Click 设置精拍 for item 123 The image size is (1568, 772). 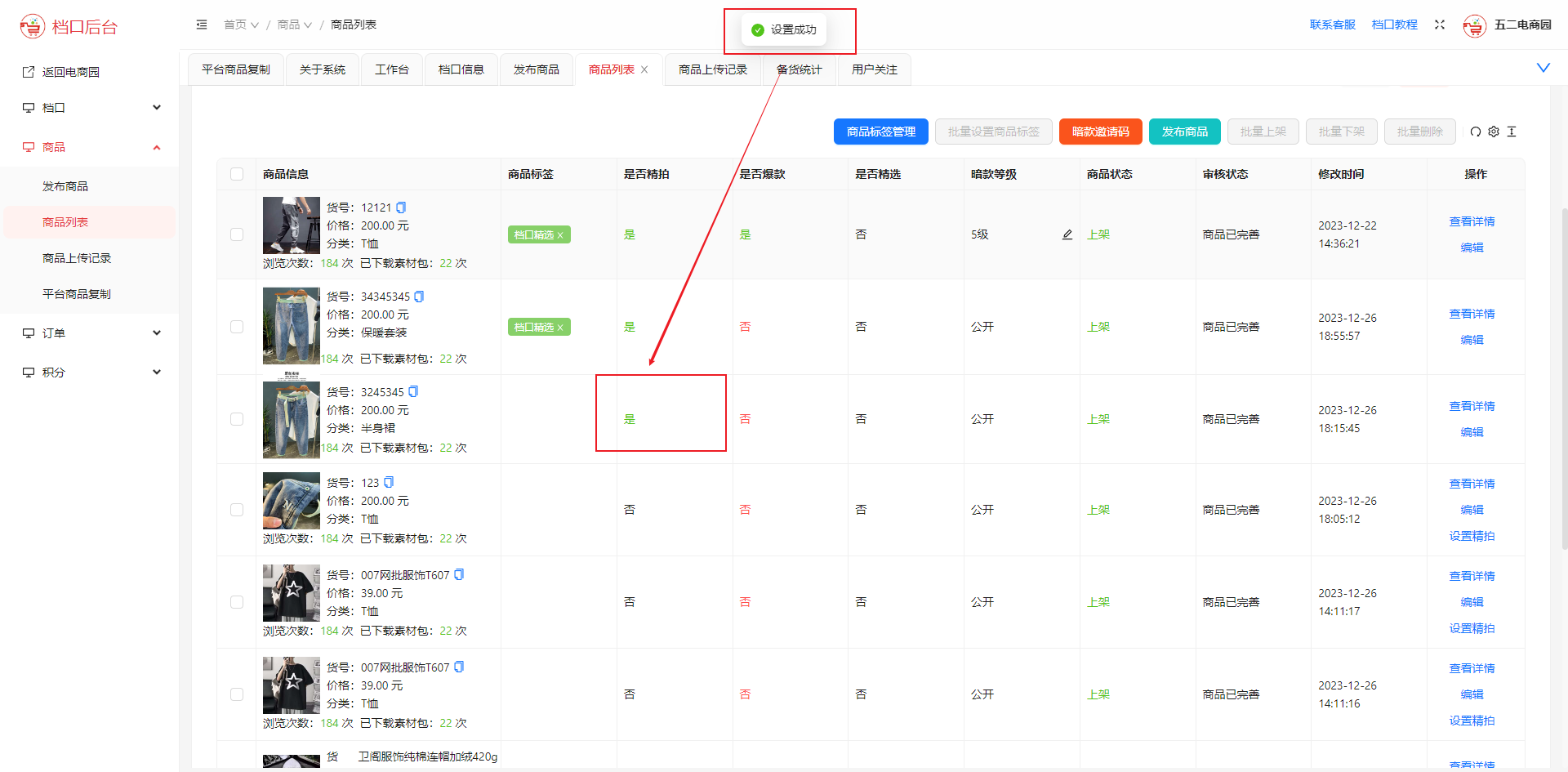1472,536
